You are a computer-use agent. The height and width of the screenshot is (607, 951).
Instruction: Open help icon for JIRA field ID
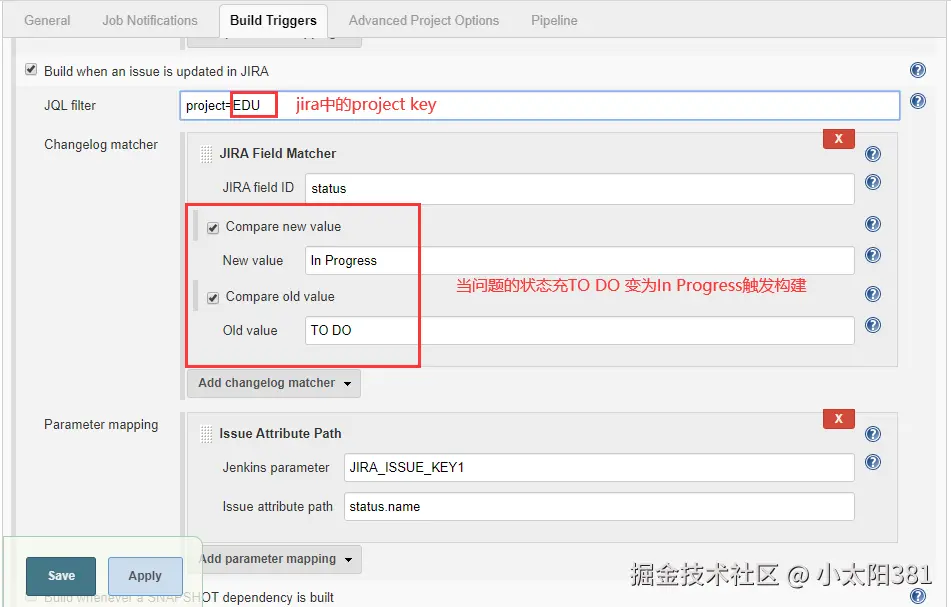tap(873, 182)
